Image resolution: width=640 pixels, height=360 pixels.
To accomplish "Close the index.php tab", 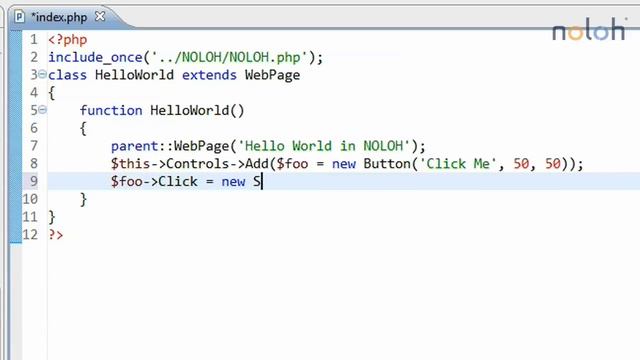I will (100, 16).
